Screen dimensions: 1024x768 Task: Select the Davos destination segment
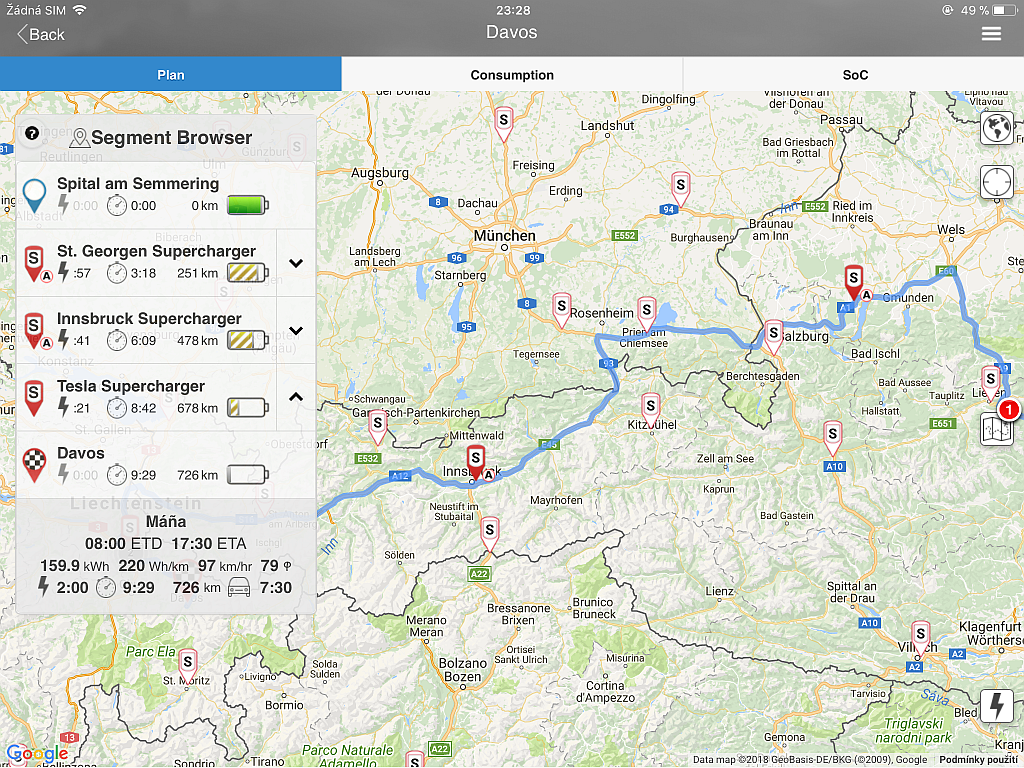(x=140, y=464)
